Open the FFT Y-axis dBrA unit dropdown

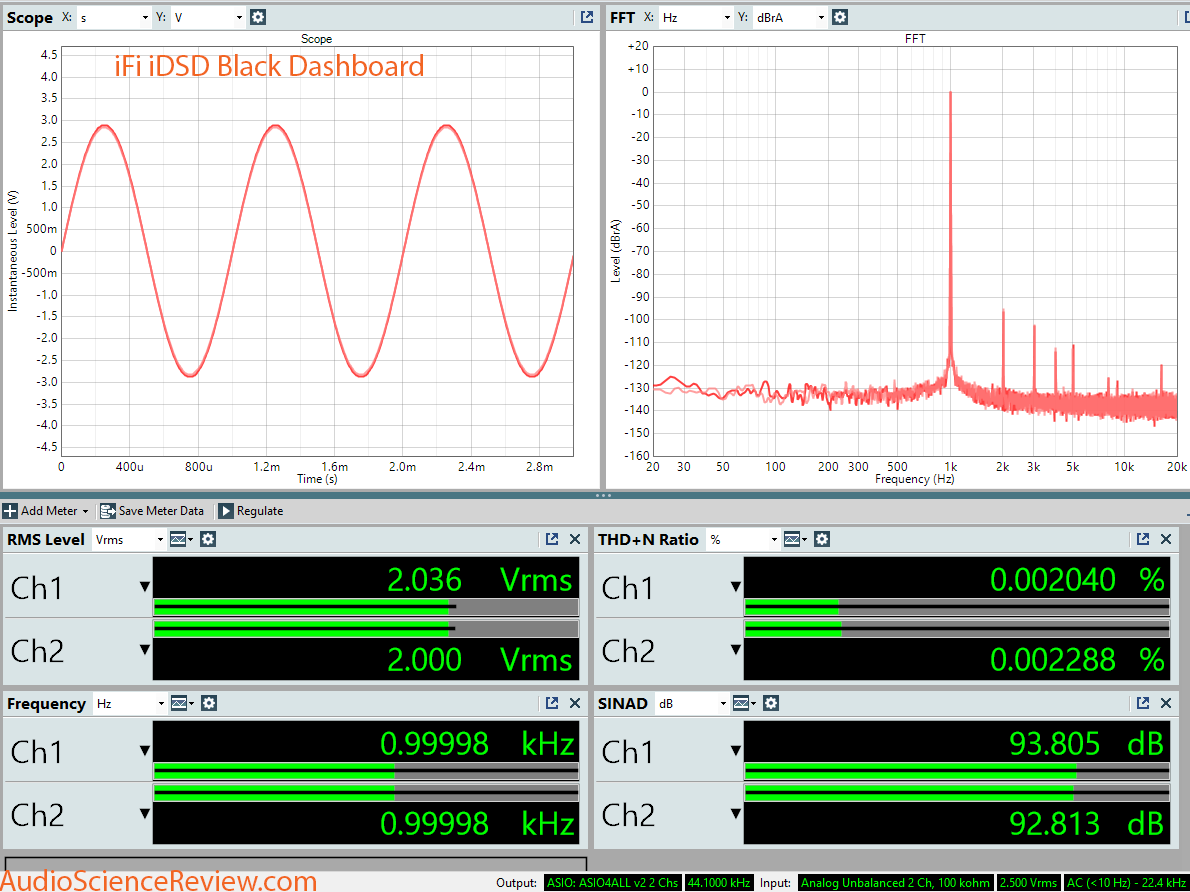790,17
